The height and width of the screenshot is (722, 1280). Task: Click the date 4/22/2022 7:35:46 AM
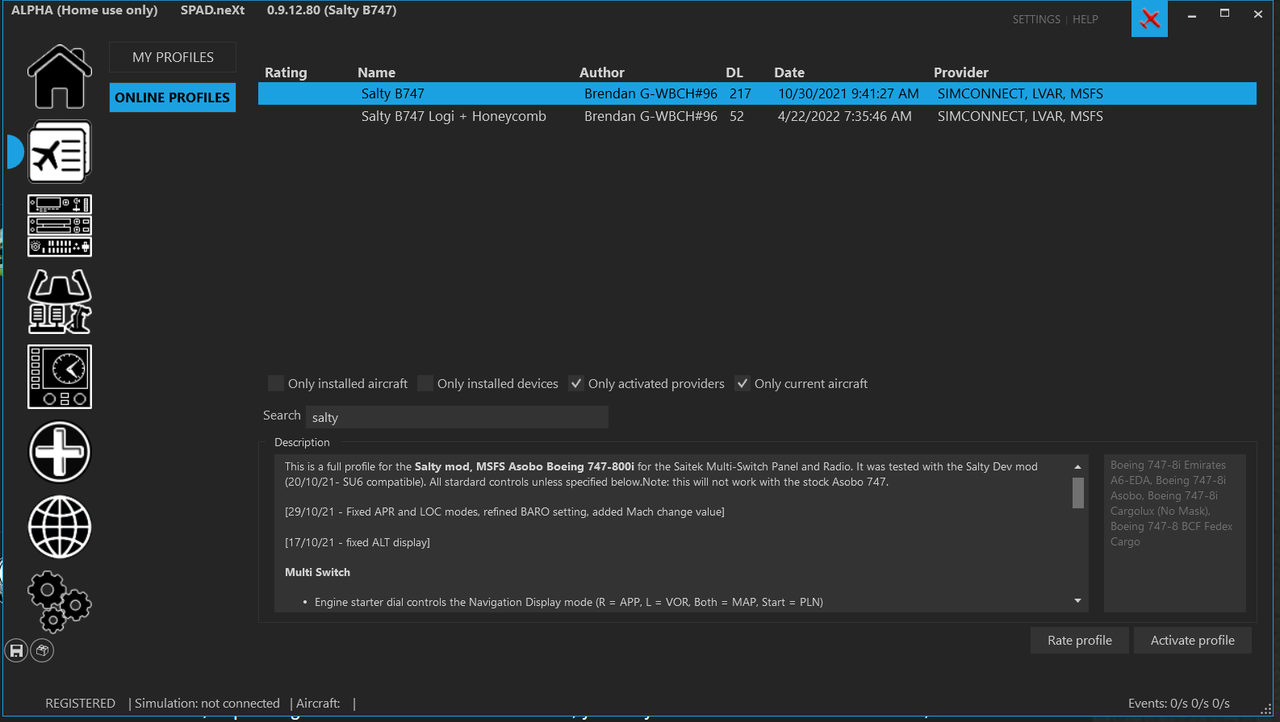[845, 116]
